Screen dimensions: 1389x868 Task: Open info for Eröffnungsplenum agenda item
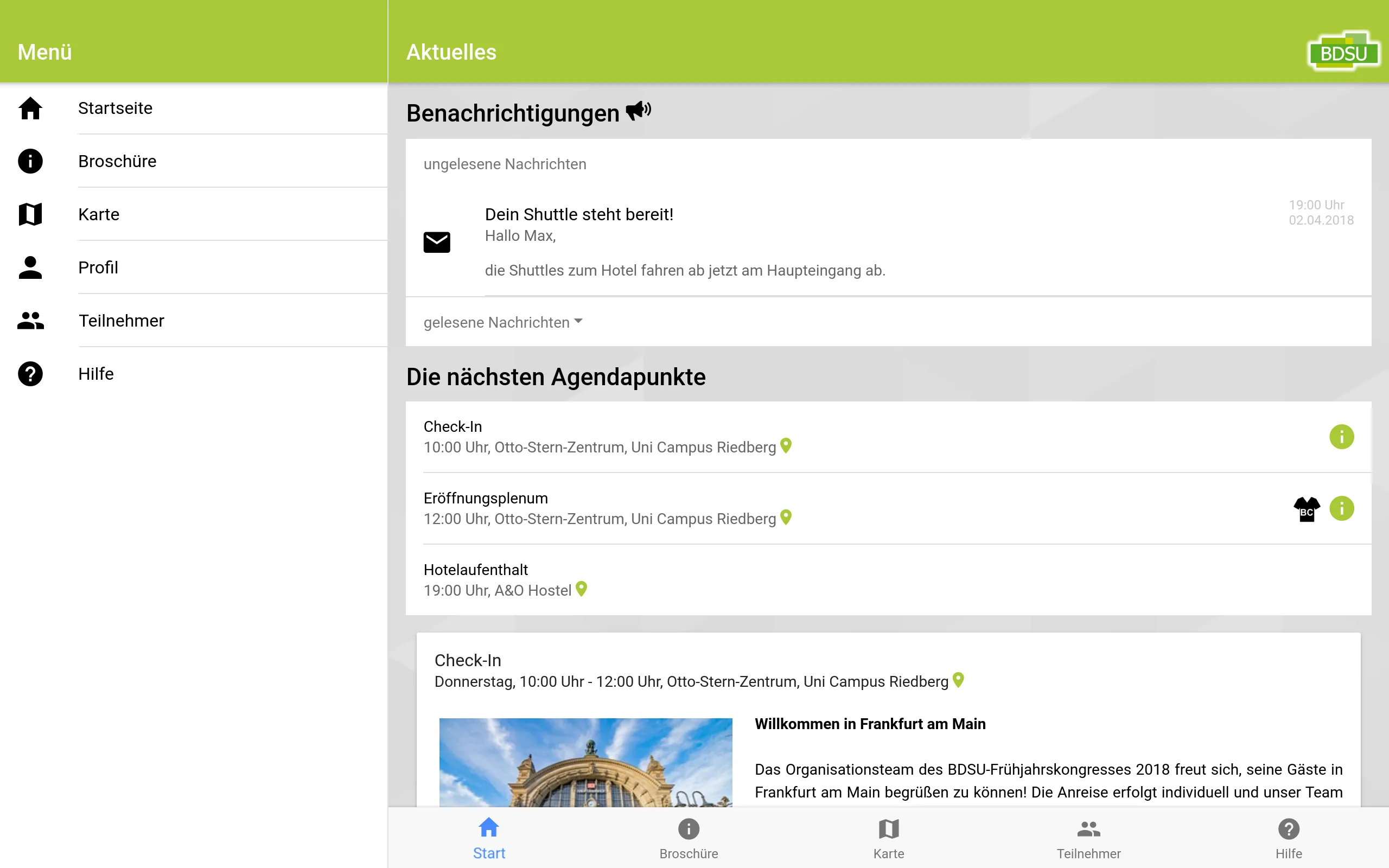coord(1341,508)
